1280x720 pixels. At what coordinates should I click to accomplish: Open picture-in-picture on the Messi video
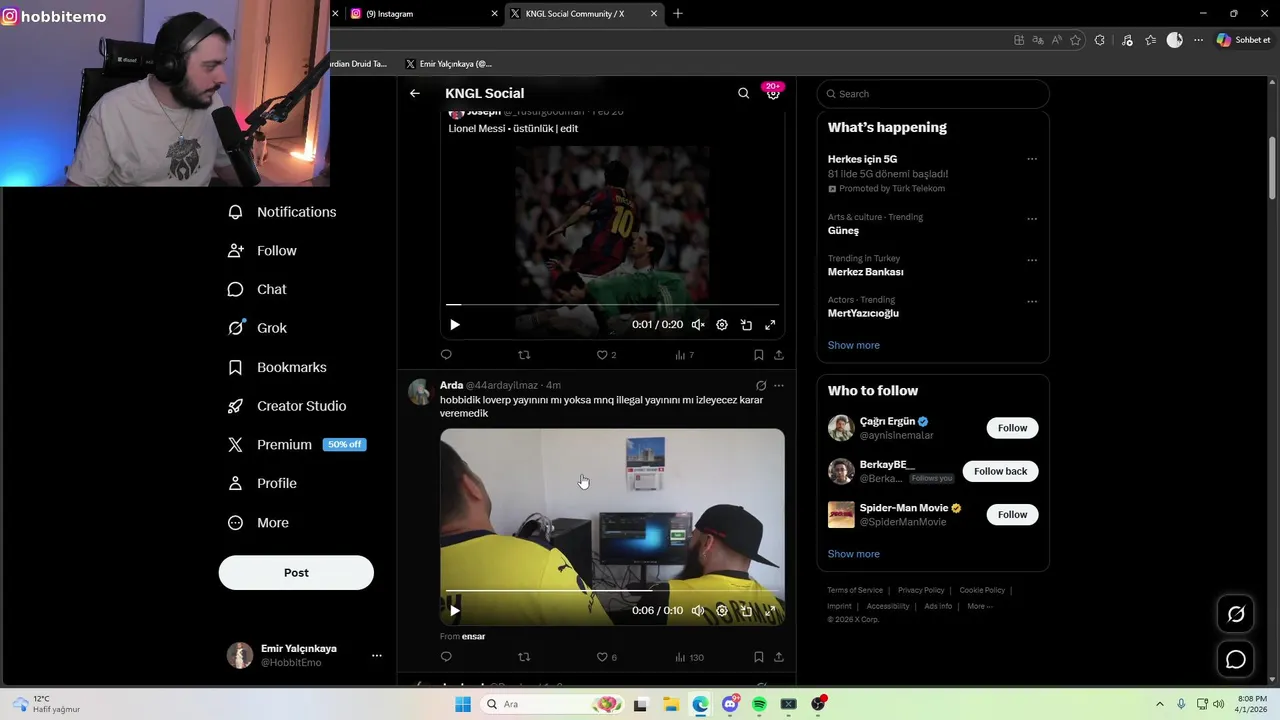(x=746, y=325)
